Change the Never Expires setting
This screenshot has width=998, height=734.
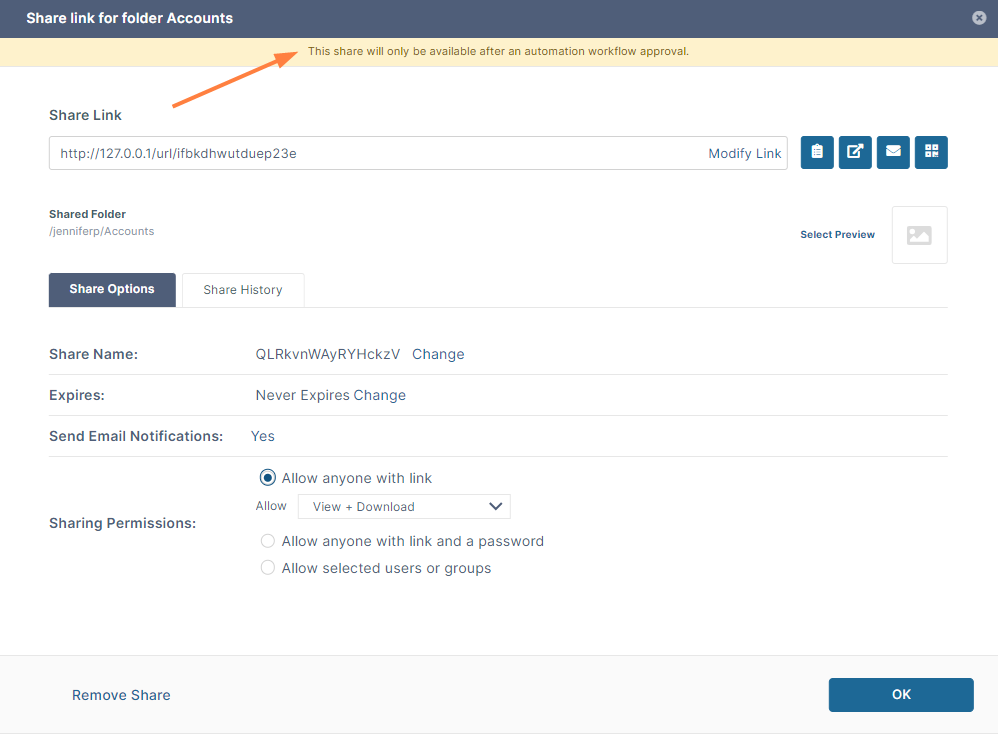[379, 395]
